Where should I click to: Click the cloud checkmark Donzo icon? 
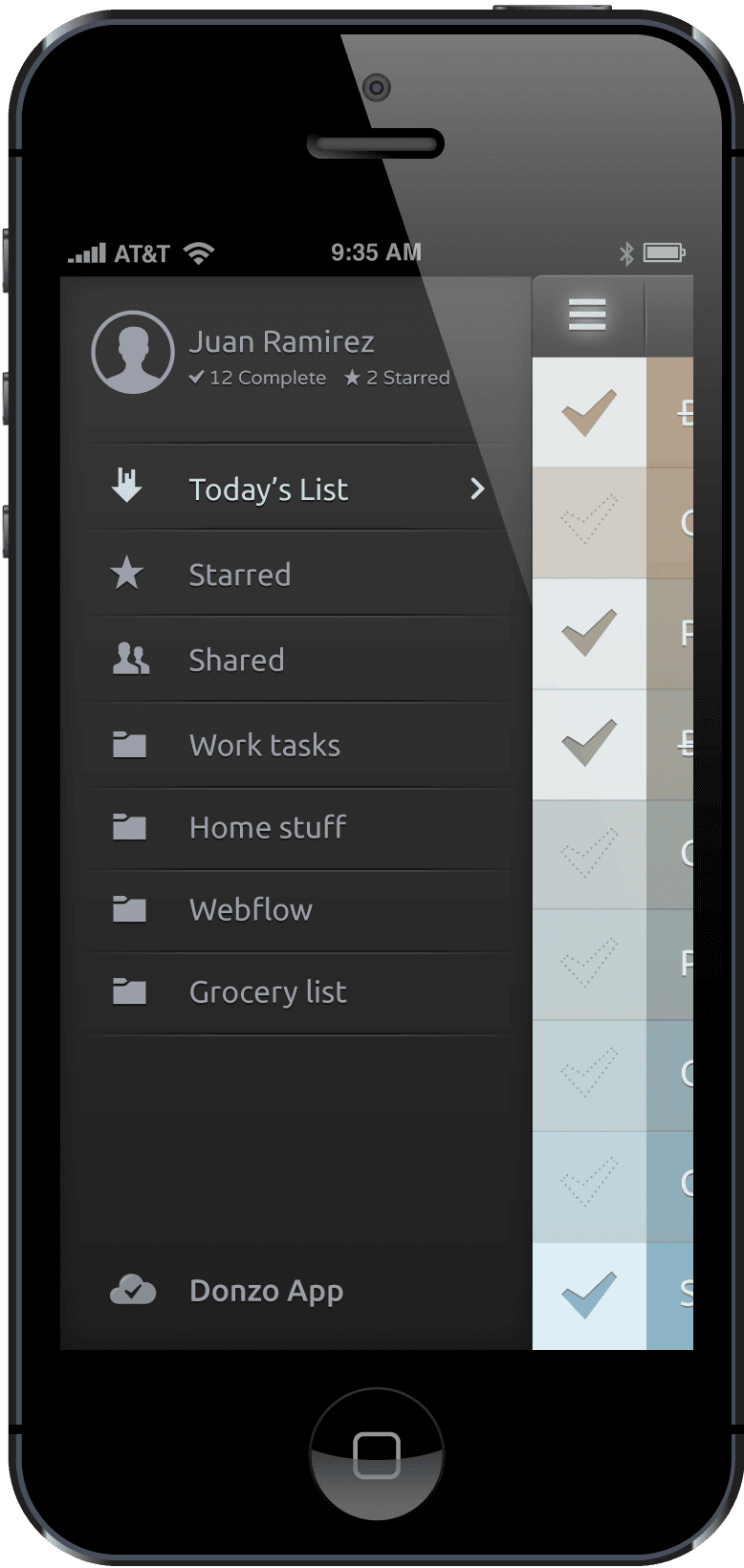(133, 1290)
